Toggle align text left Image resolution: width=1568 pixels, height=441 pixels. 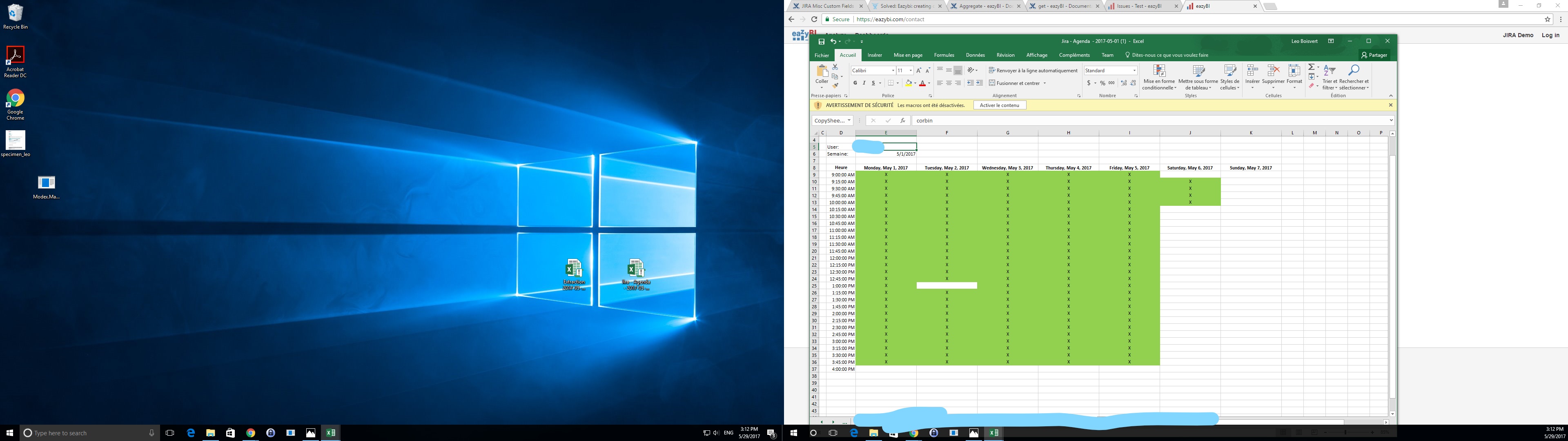click(x=940, y=83)
